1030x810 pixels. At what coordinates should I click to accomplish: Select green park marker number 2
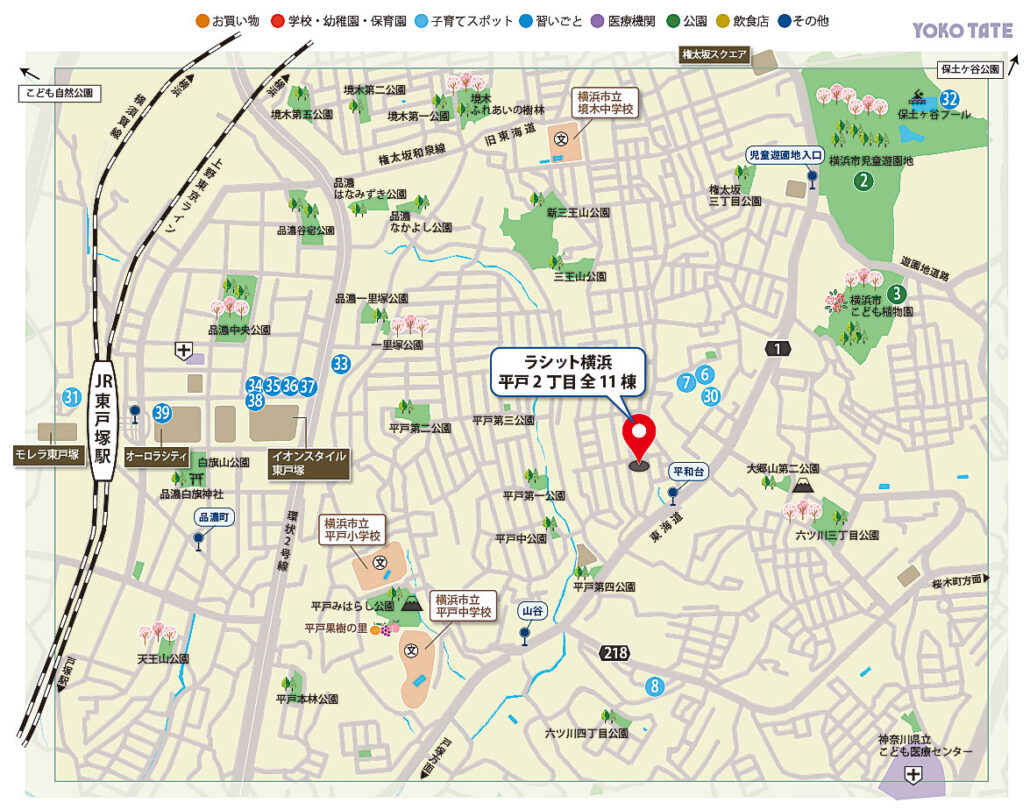(x=861, y=181)
